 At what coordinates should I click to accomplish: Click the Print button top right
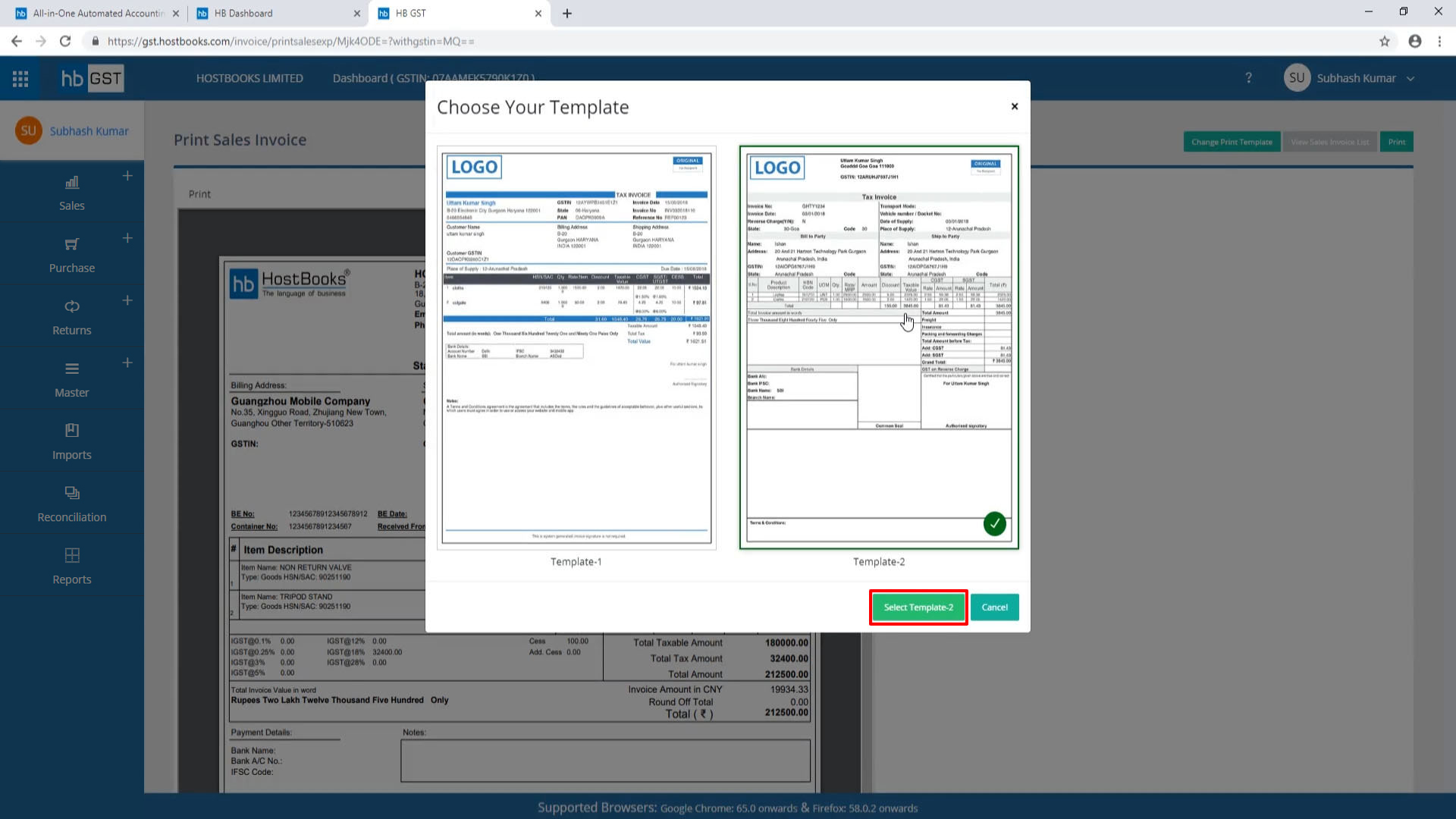pos(1397,141)
